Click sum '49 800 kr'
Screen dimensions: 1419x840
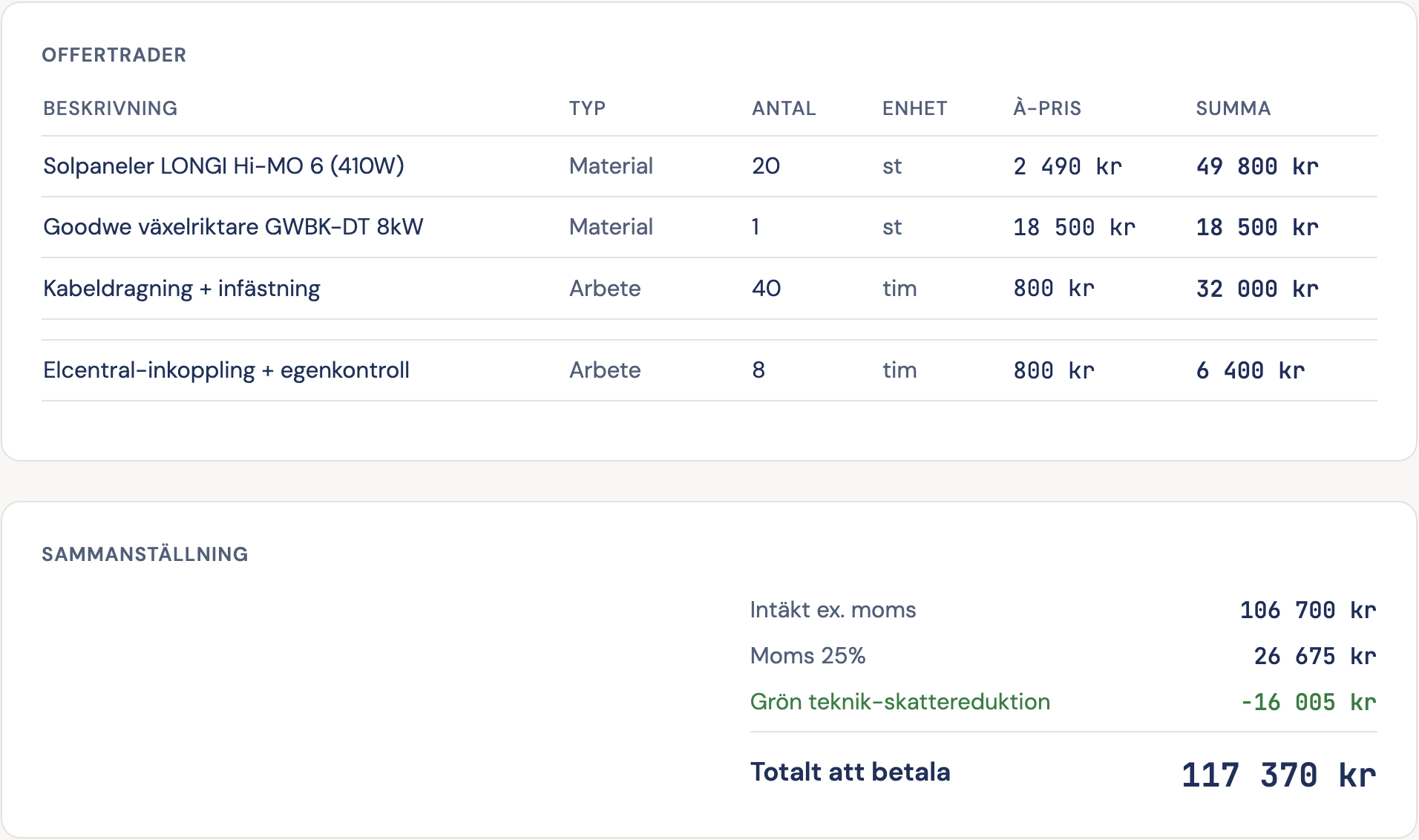coord(1257,166)
